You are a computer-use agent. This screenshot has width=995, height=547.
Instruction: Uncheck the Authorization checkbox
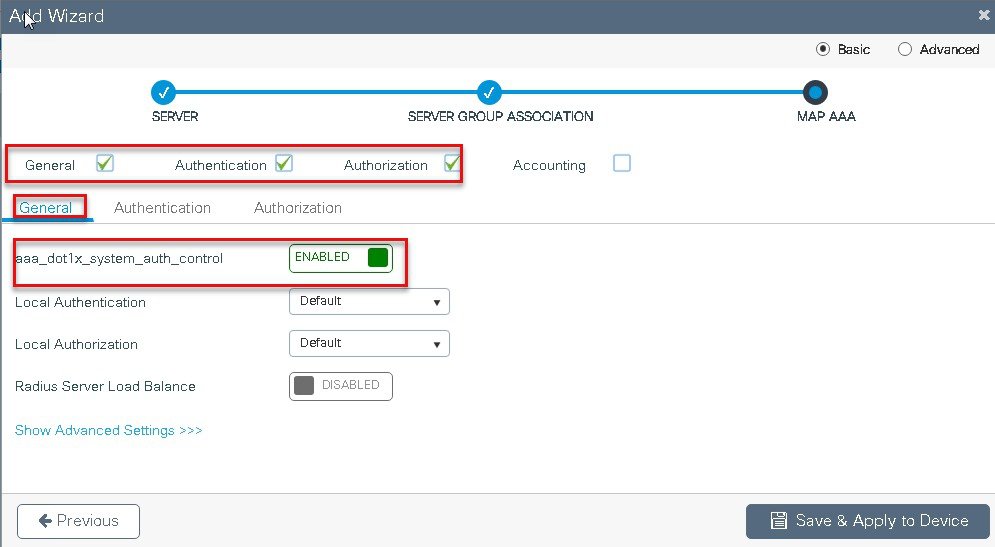coord(452,164)
